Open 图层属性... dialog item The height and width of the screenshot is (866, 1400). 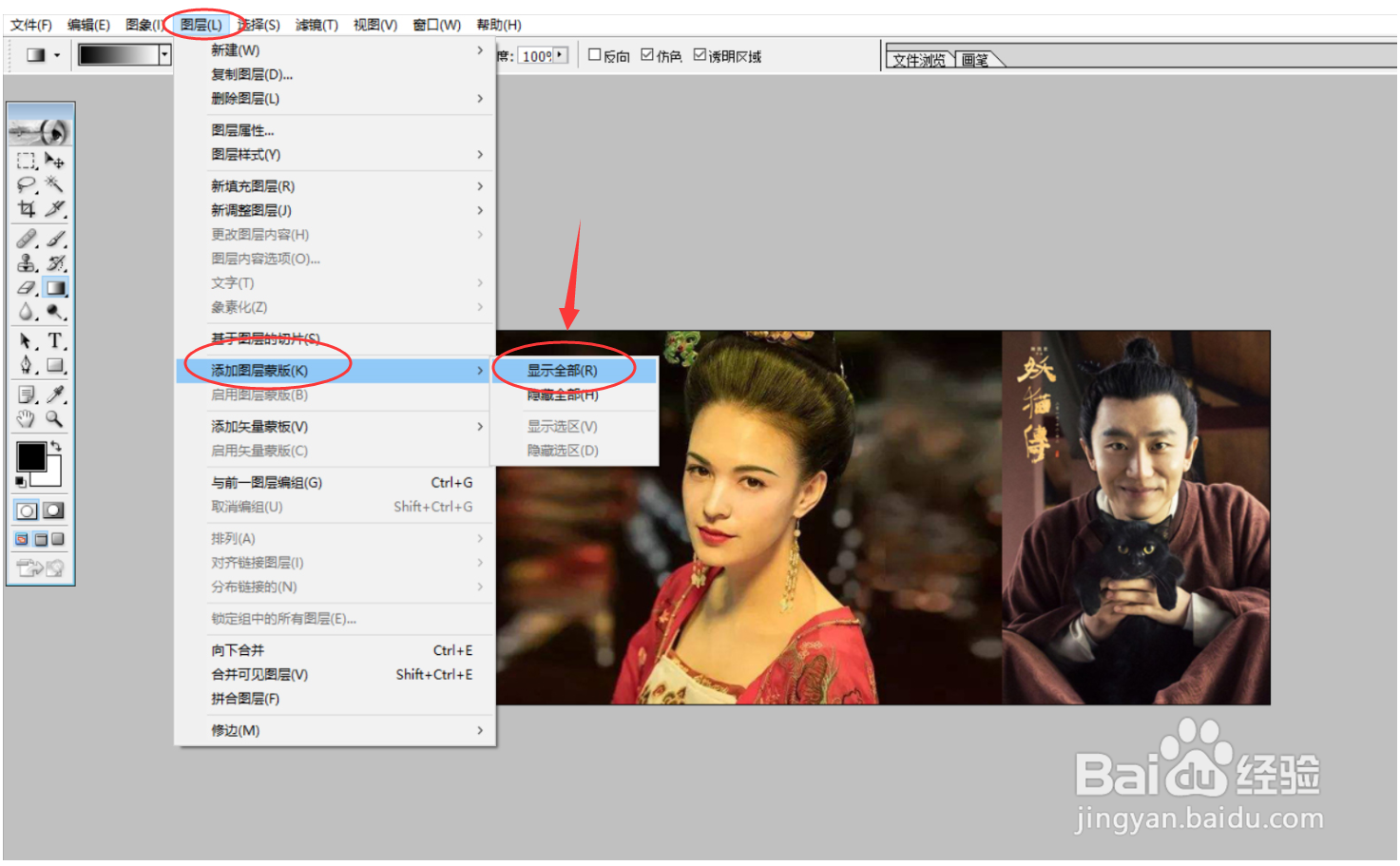335,131
